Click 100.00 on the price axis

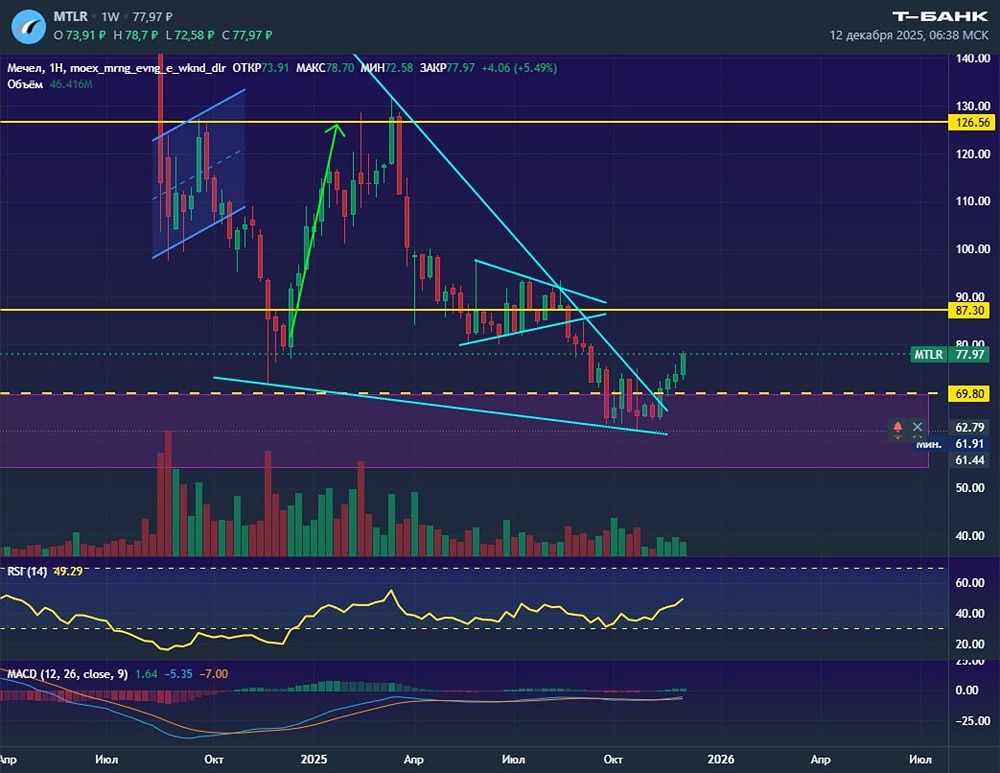[973, 249]
